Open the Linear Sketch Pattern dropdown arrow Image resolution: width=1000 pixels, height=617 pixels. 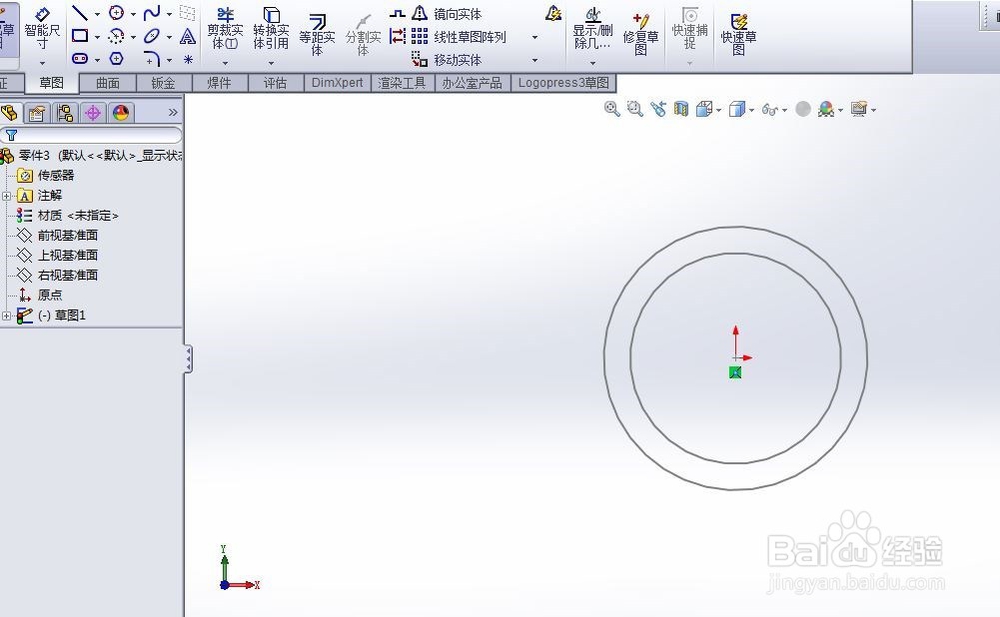pos(534,37)
